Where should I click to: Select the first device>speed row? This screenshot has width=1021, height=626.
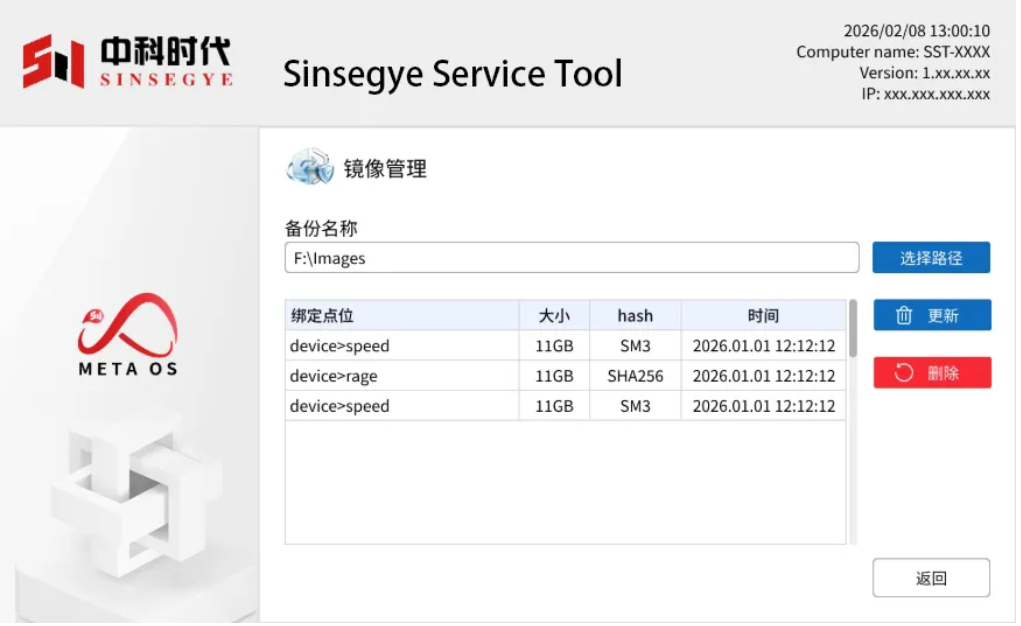(x=565, y=346)
